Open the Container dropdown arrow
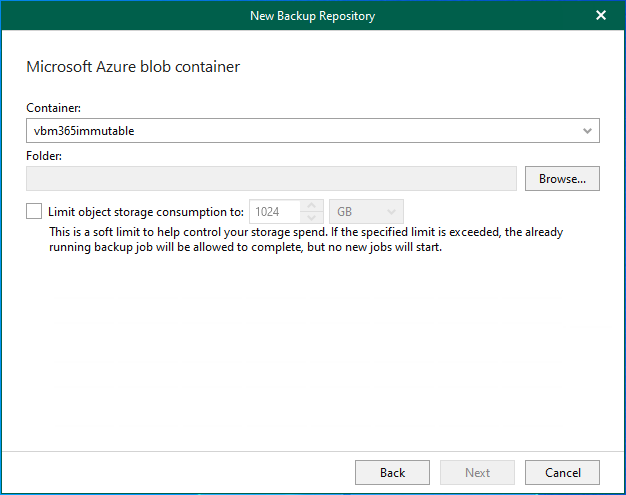Screen dimensions: 626x495 (587, 131)
